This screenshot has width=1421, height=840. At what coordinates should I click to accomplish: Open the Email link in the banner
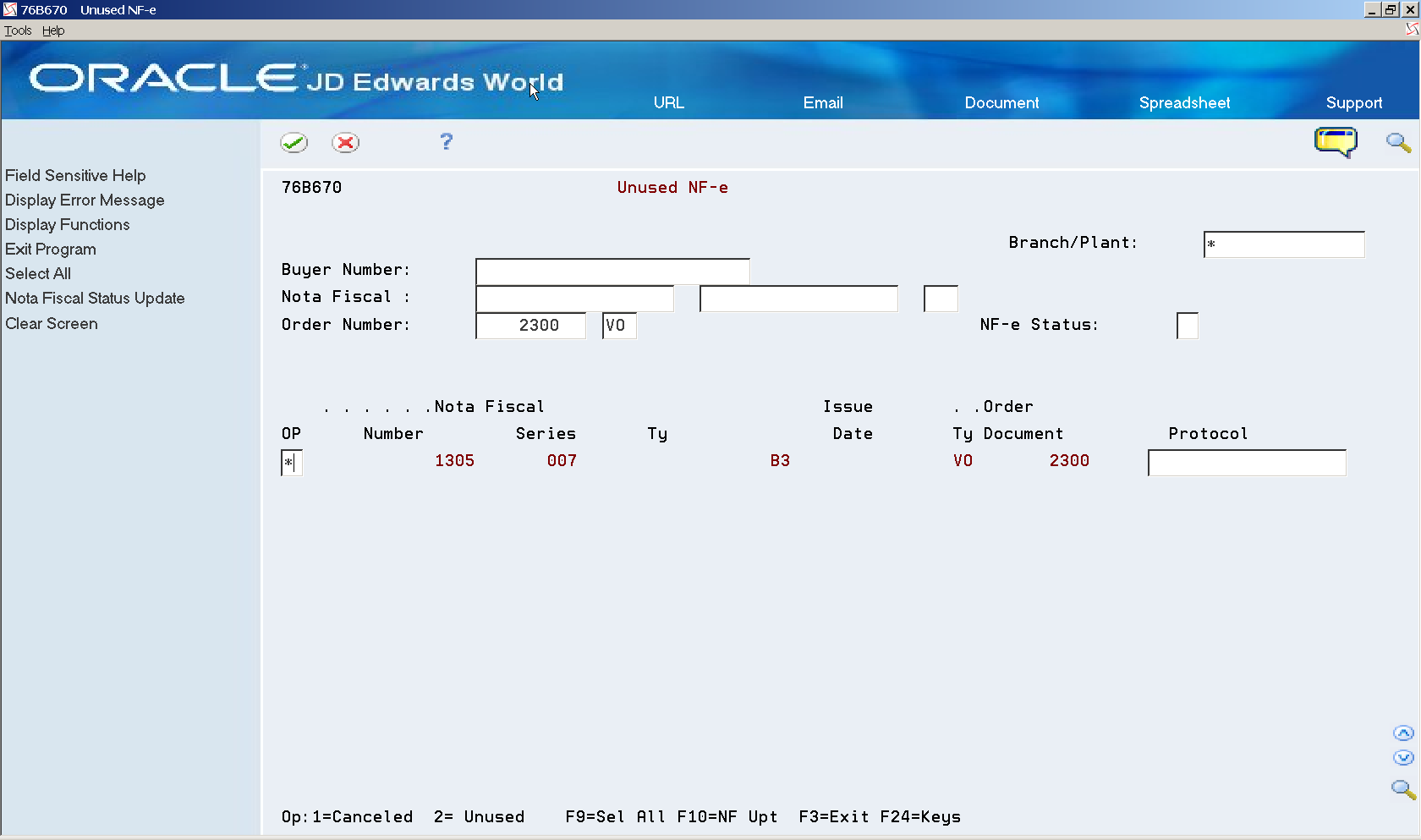tap(823, 102)
